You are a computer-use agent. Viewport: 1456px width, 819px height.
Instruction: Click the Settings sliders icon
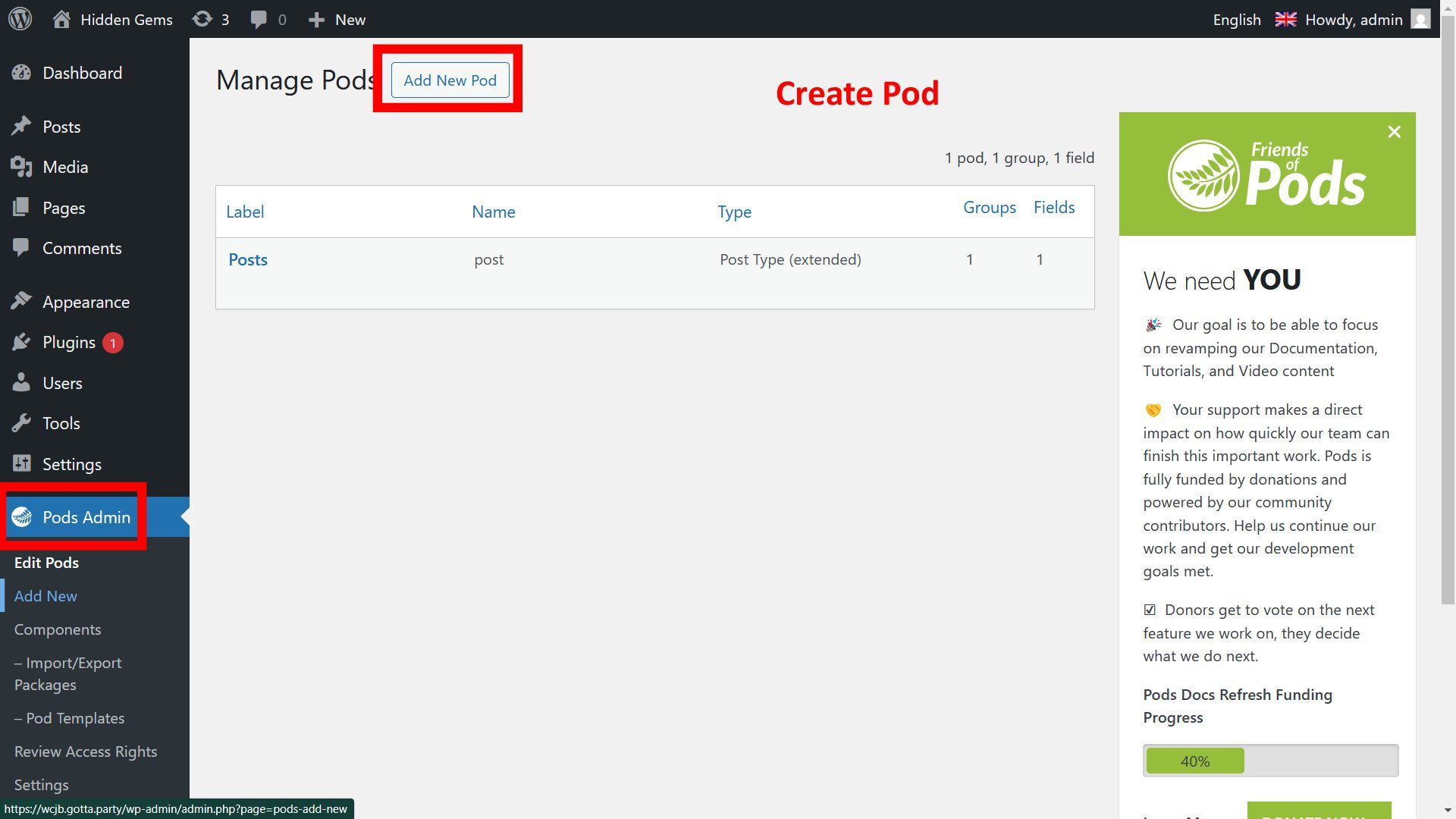point(21,463)
